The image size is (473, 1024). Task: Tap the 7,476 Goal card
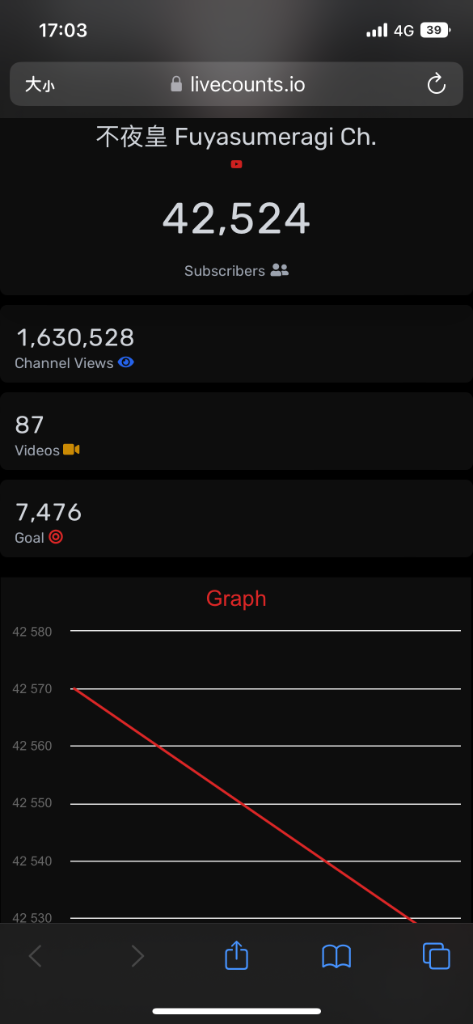tap(236, 518)
